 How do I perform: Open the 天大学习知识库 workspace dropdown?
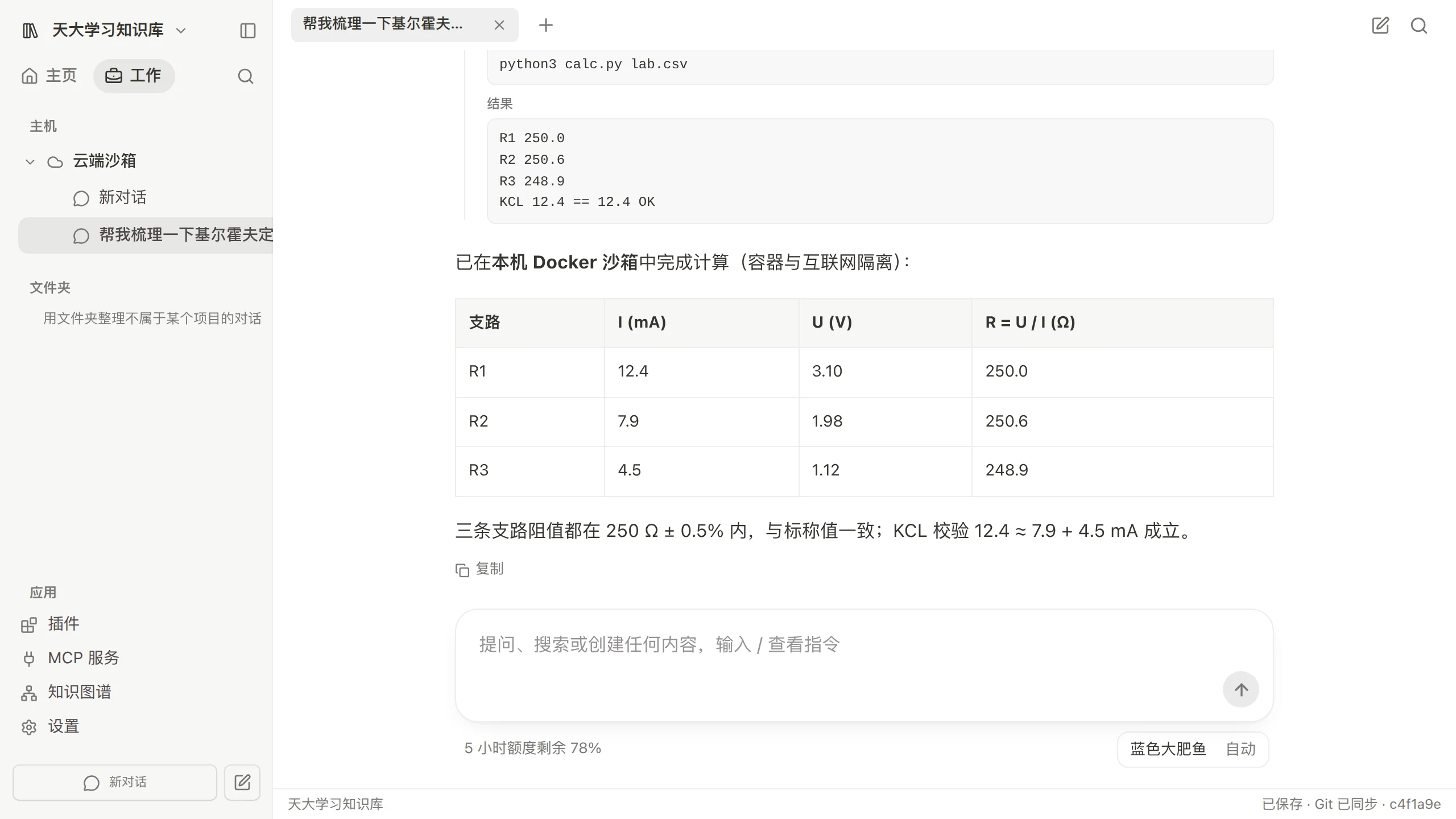coord(118,30)
